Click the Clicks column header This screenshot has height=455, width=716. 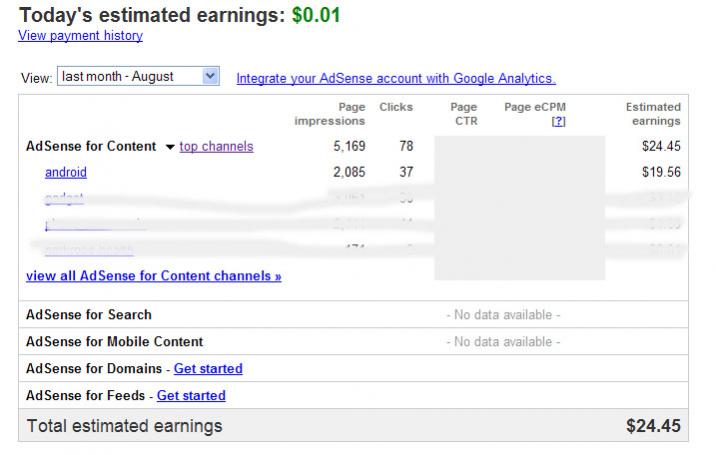(396, 107)
